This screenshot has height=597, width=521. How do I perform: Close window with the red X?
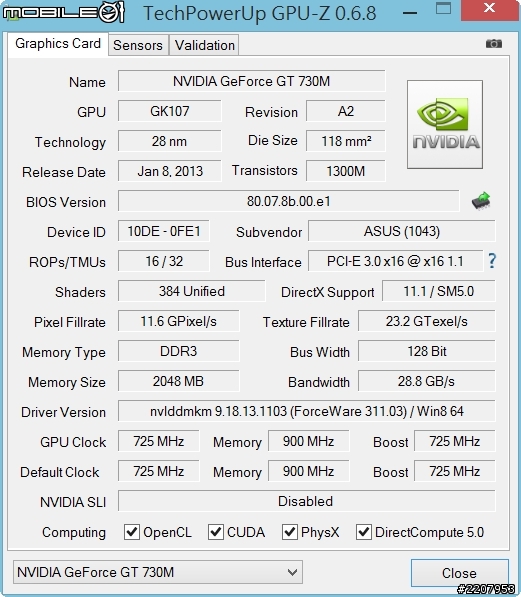pyautogui.click(x=489, y=9)
